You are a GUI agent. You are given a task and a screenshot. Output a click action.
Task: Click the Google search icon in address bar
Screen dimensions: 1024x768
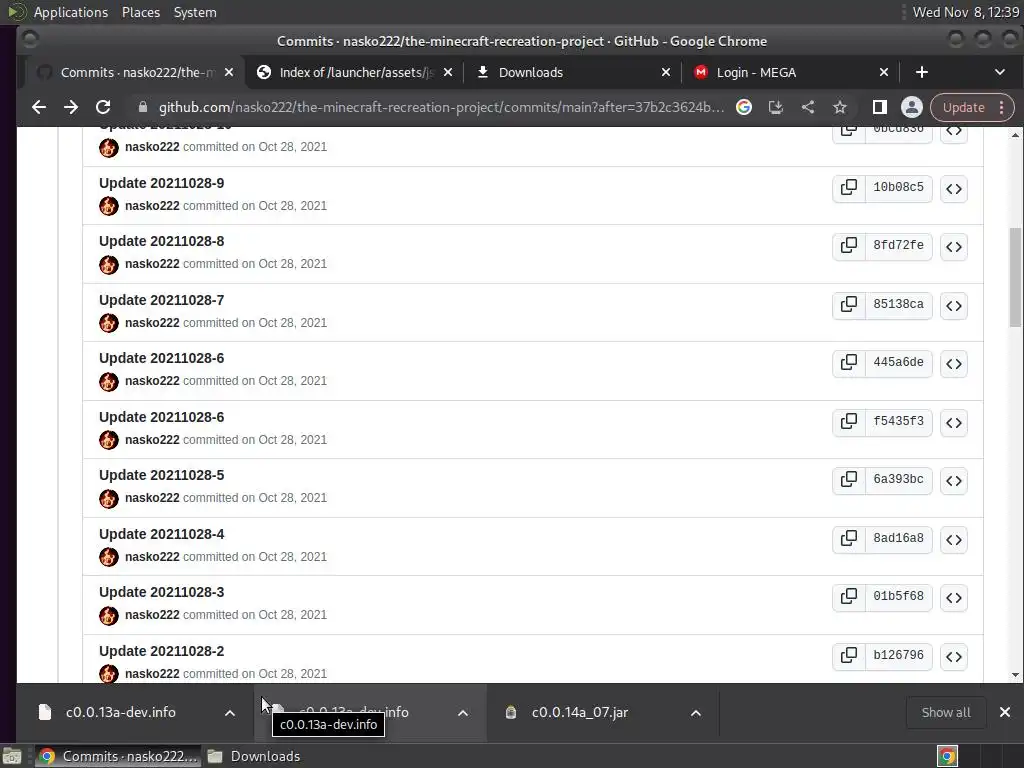(744, 107)
